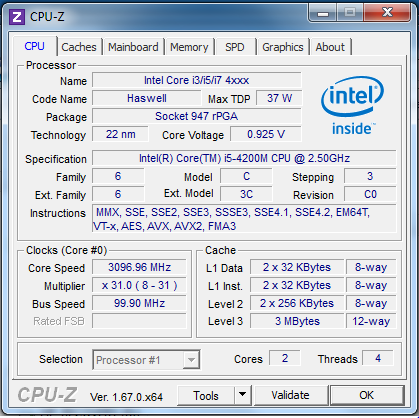Click the Tools button
419x418 pixels.
point(206,396)
